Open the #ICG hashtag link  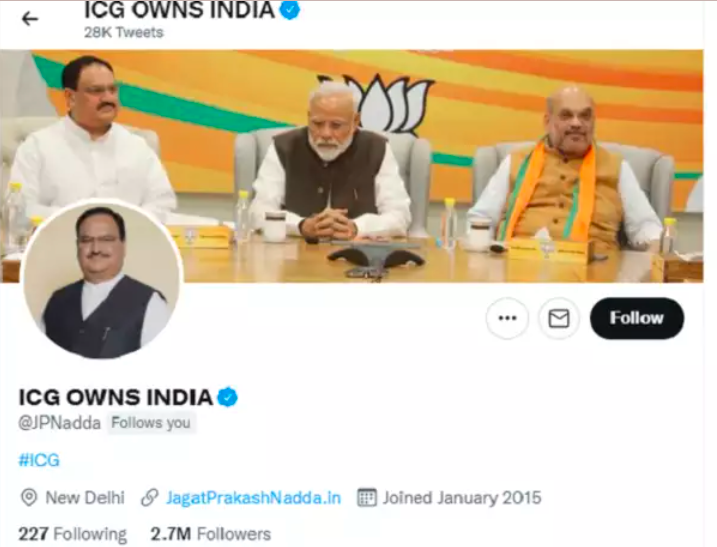(x=39, y=460)
